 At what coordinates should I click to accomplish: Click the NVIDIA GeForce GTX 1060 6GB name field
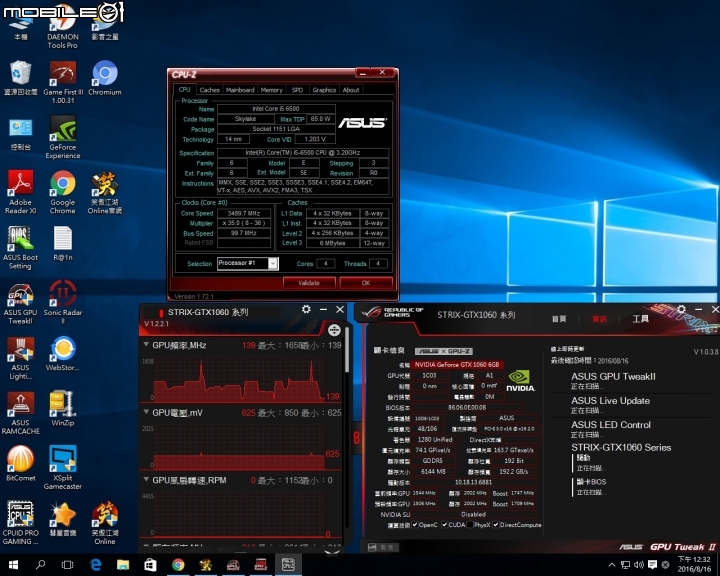tap(457, 364)
